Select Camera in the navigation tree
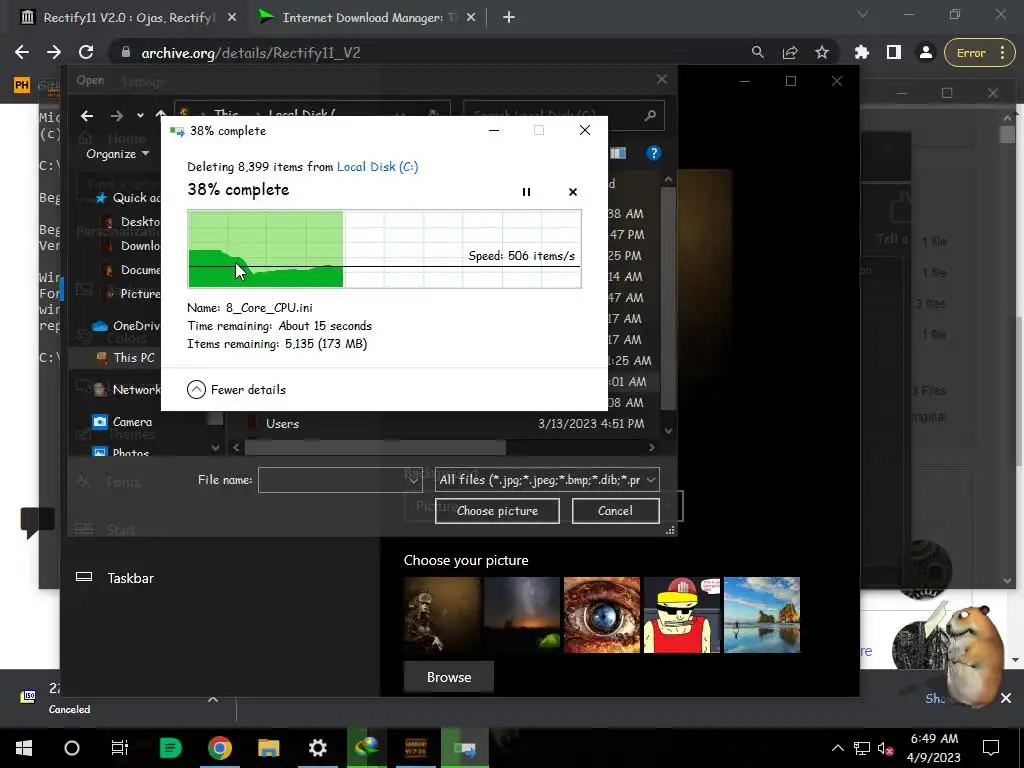This screenshot has width=1024, height=768. tap(123, 422)
